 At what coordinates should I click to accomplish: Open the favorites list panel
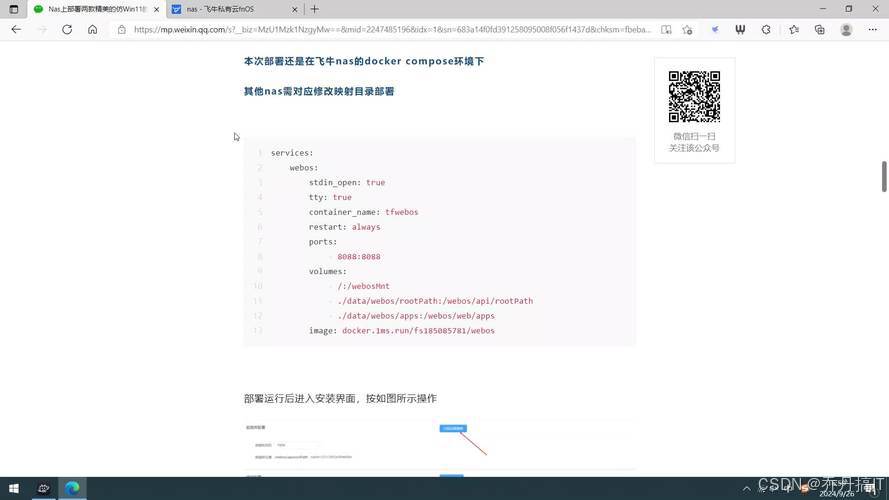(794, 29)
